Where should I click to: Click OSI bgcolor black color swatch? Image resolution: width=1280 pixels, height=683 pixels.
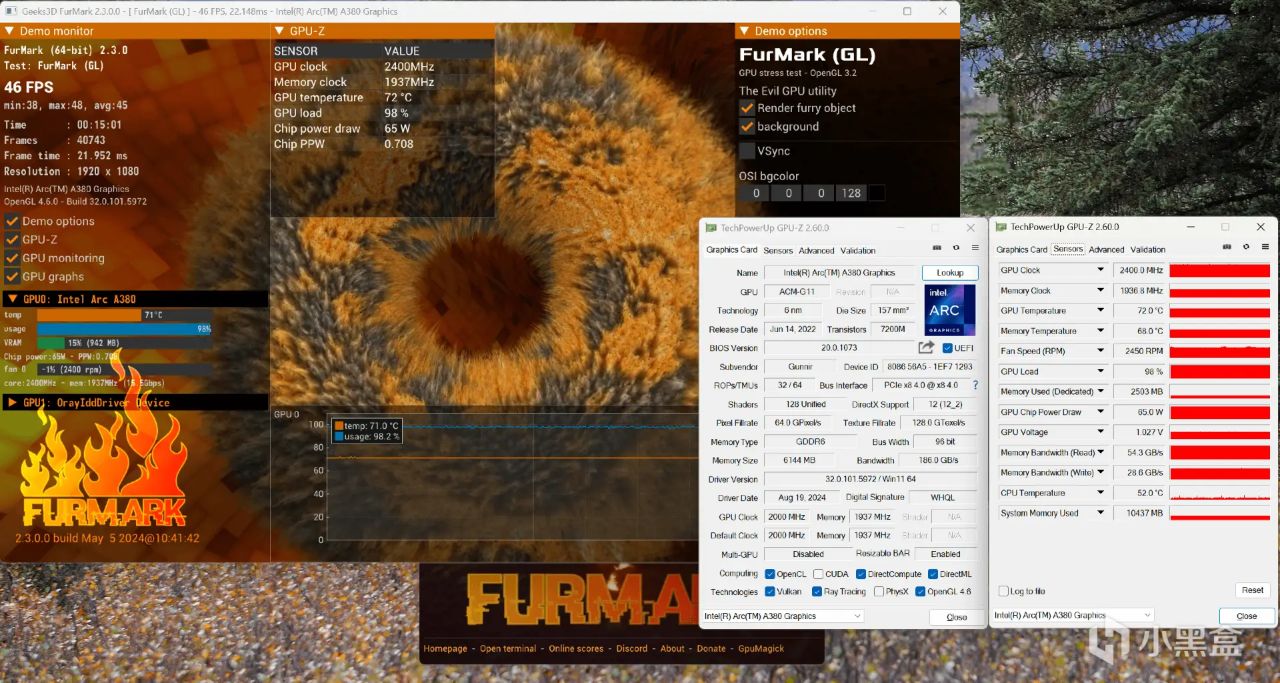click(877, 193)
